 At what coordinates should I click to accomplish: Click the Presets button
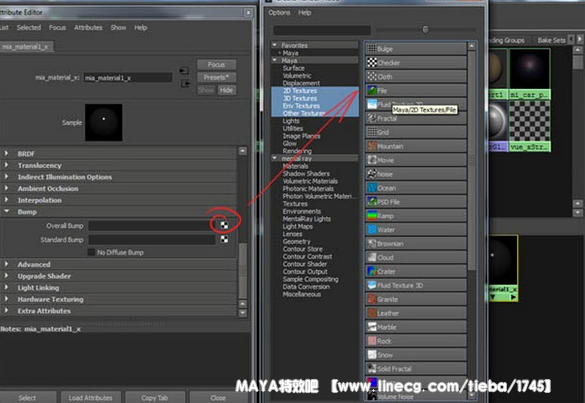[x=216, y=77]
